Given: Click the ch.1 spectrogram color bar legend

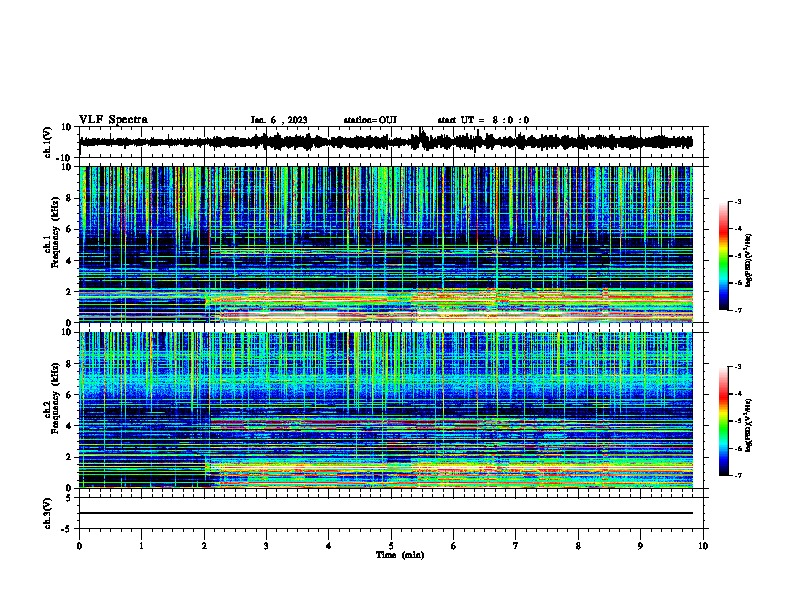Looking at the screenshot, I should tap(723, 256).
